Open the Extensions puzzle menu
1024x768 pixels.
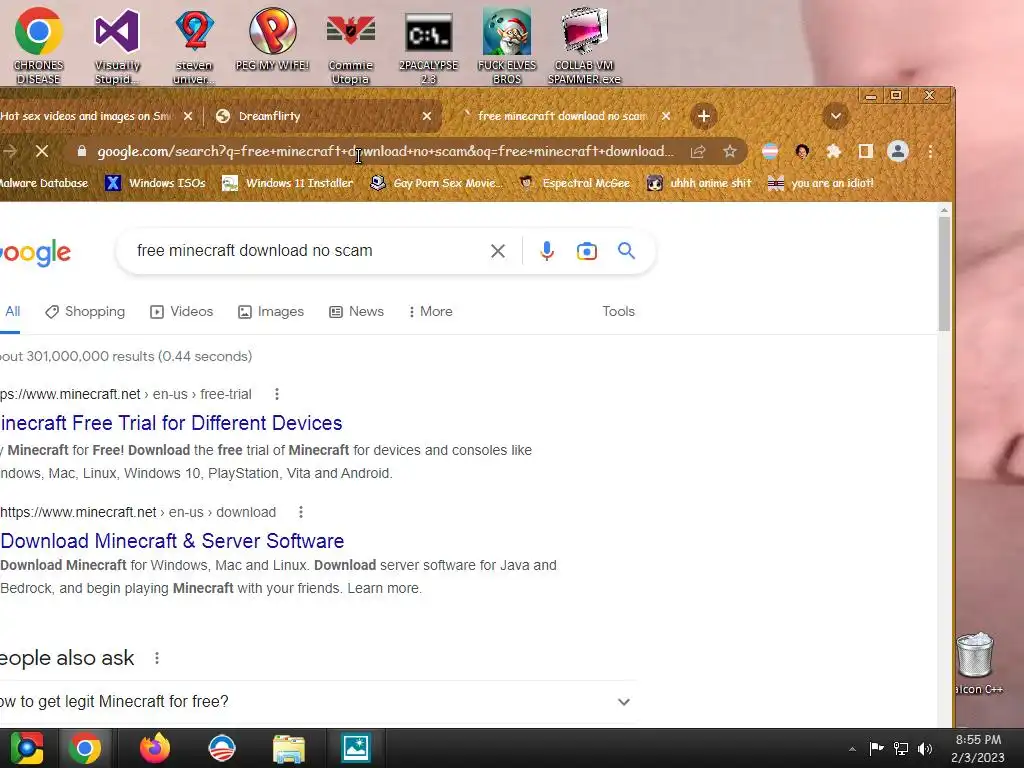pos(833,152)
